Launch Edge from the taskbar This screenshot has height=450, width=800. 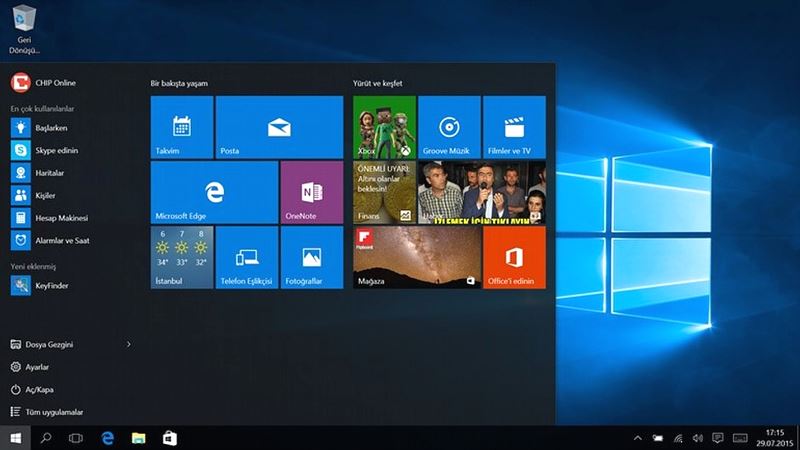click(x=108, y=438)
